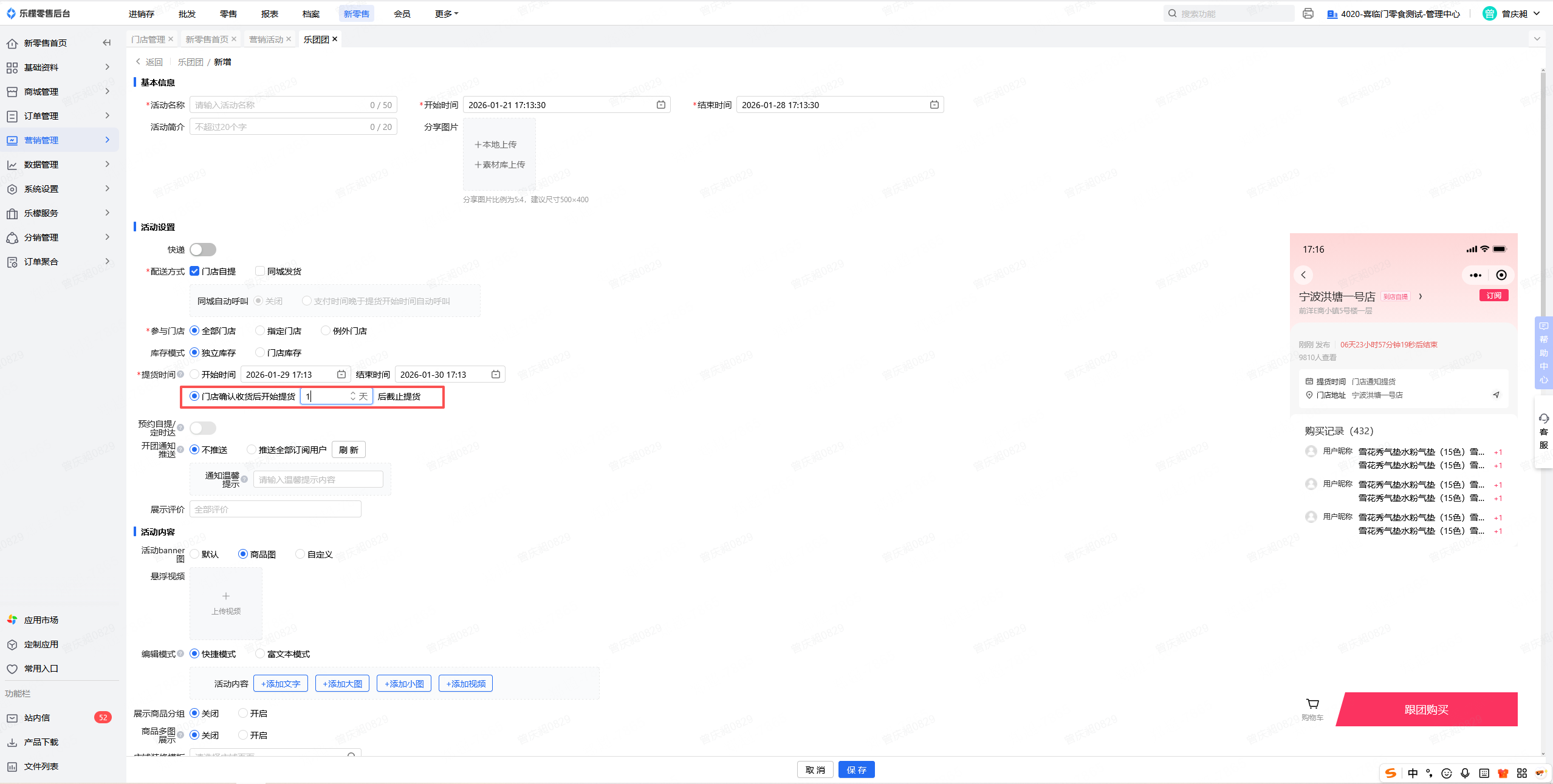Click help icon next to 提货时间
The height and width of the screenshot is (784, 1553).
click(180, 374)
